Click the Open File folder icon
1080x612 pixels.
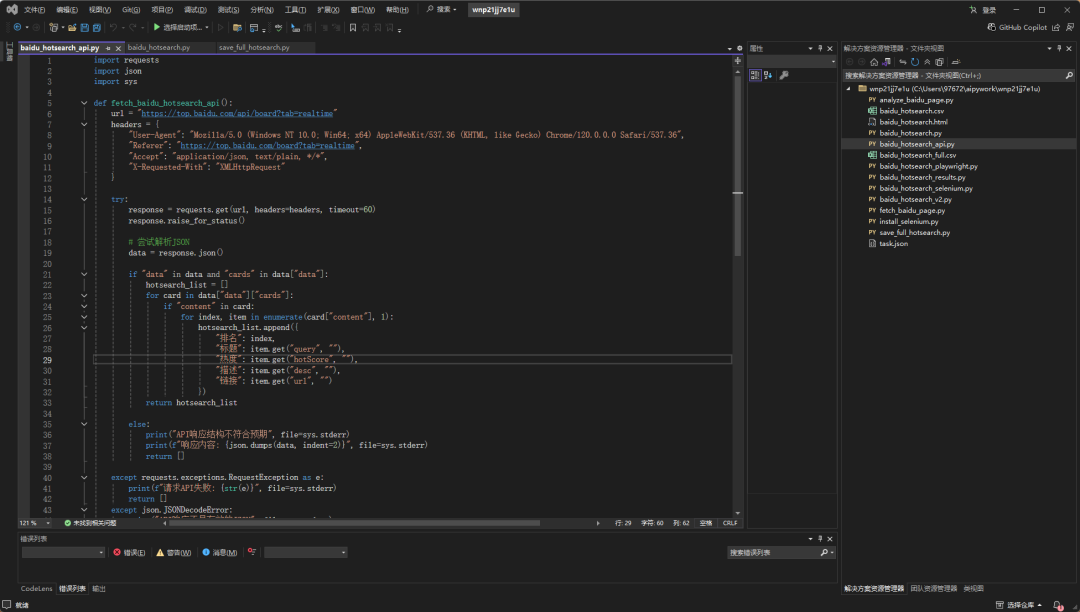(72, 28)
